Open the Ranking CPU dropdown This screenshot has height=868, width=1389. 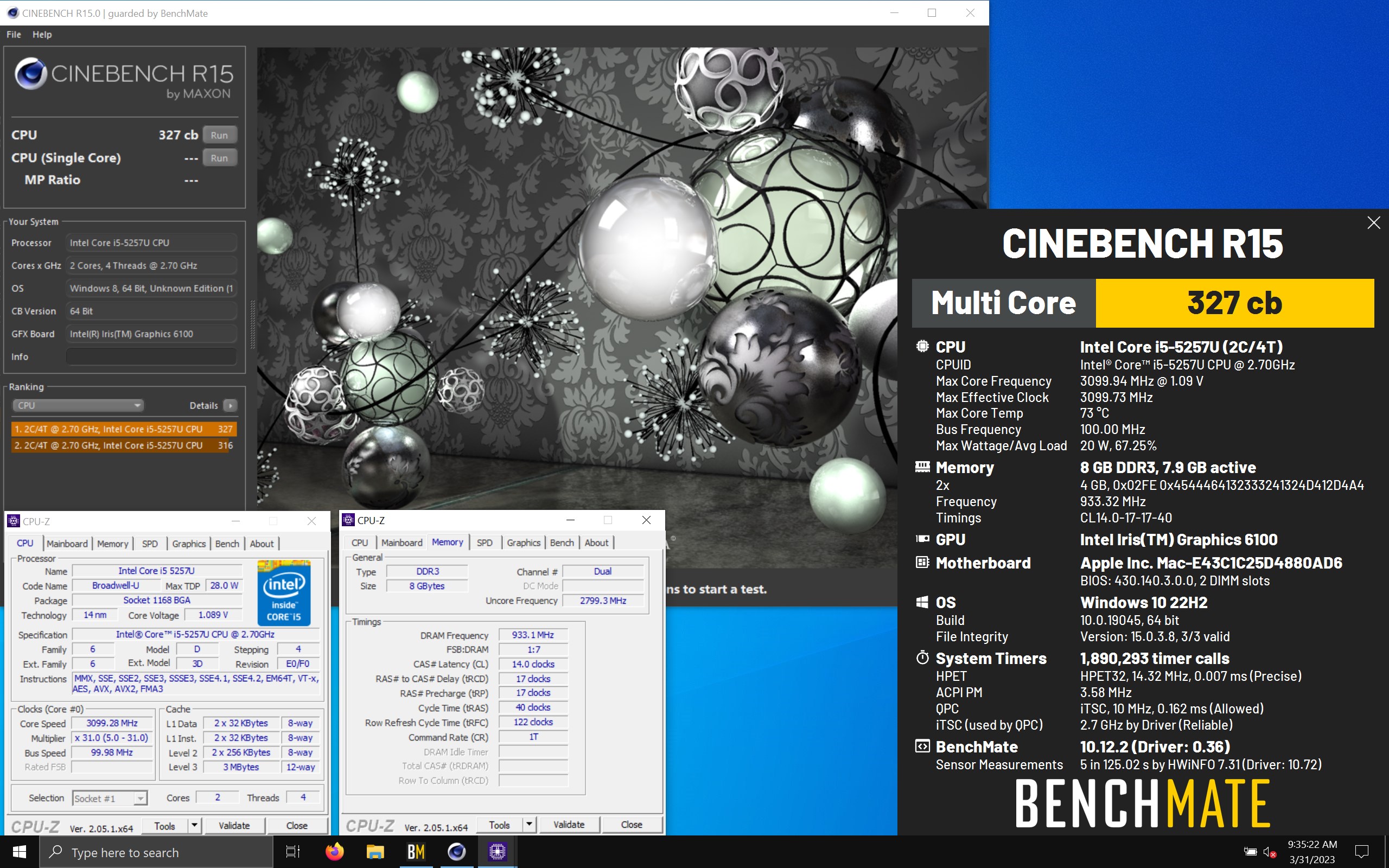[78, 405]
